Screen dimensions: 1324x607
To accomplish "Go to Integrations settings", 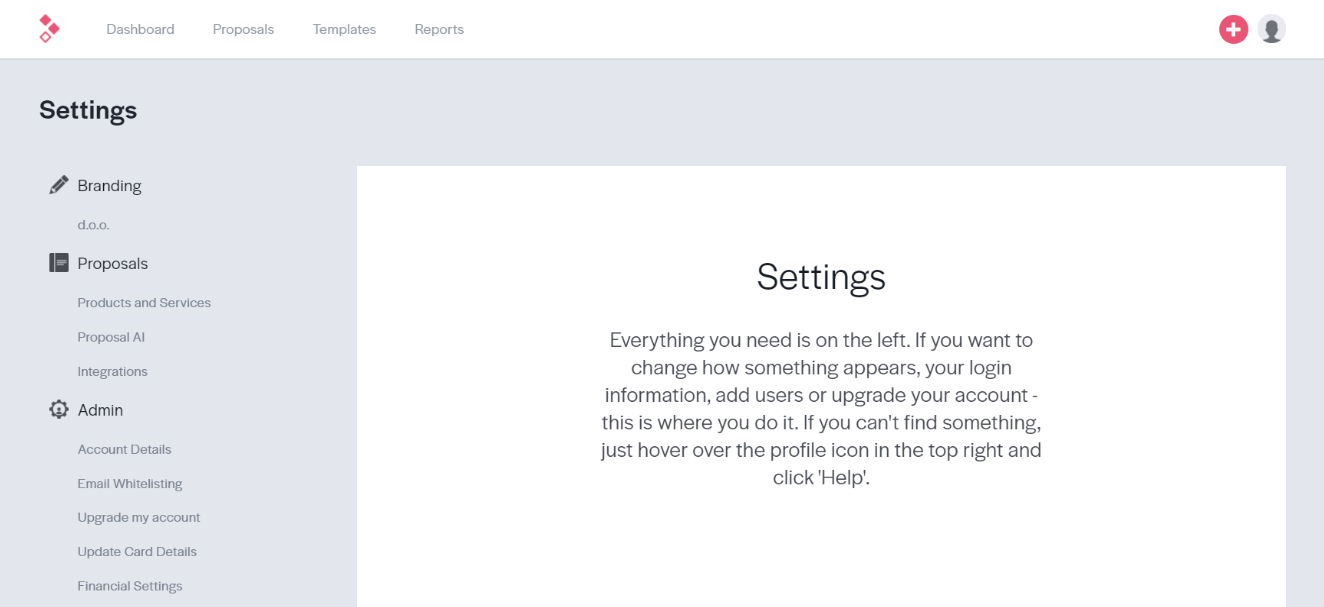I will [x=112, y=371].
